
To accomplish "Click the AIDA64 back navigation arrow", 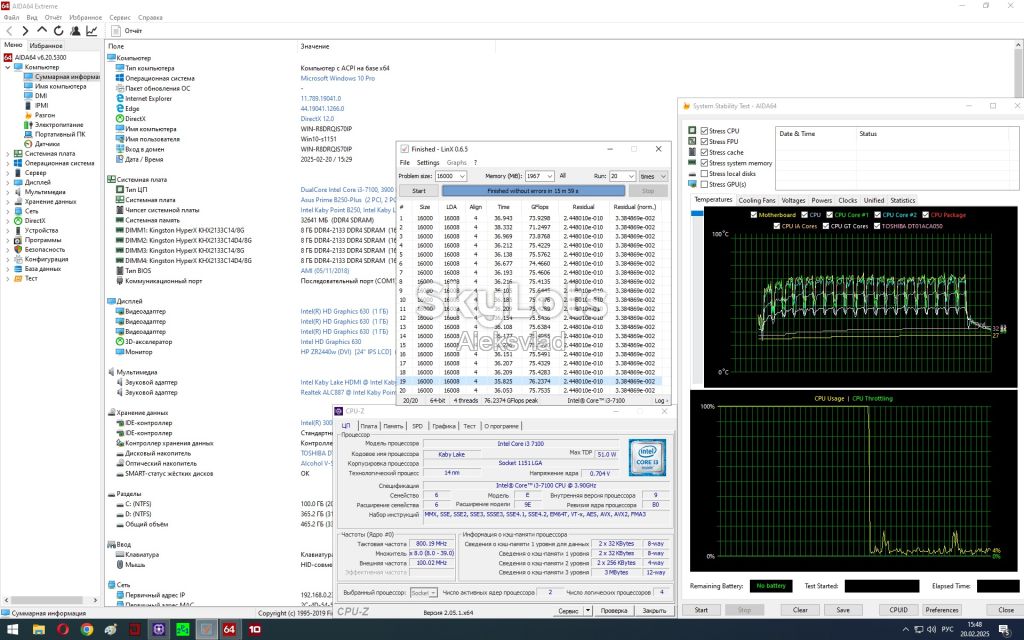I will coord(9,31).
